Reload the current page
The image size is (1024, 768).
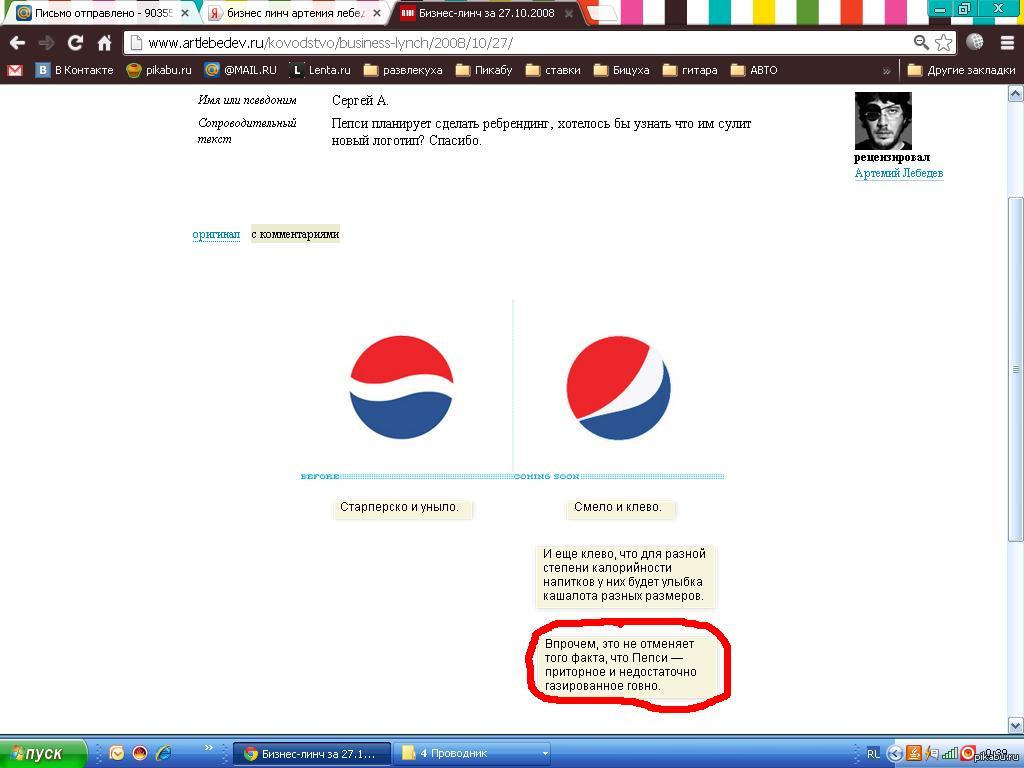point(75,43)
